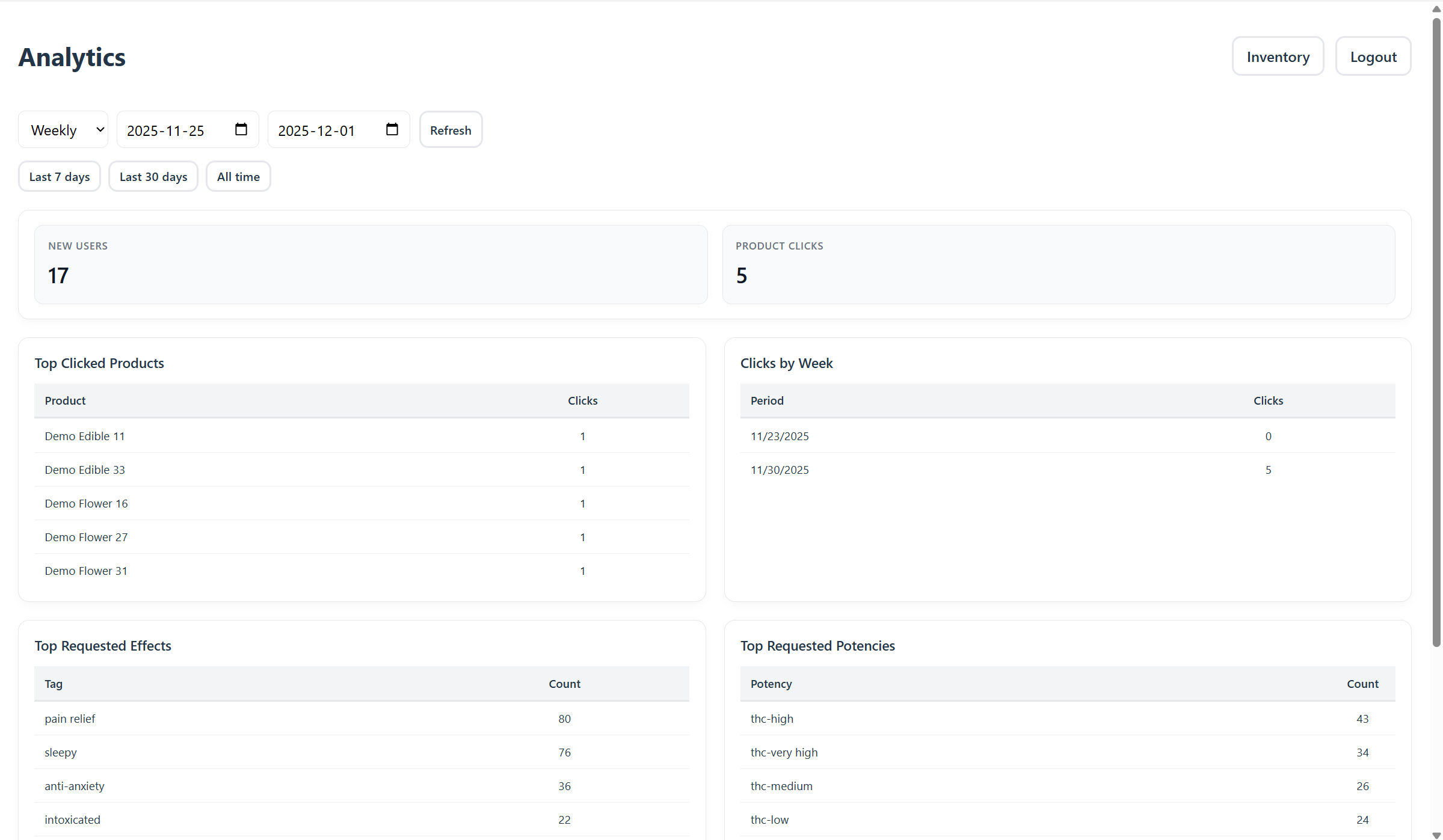
Task: Apply the All time range
Action: pos(238,176)
